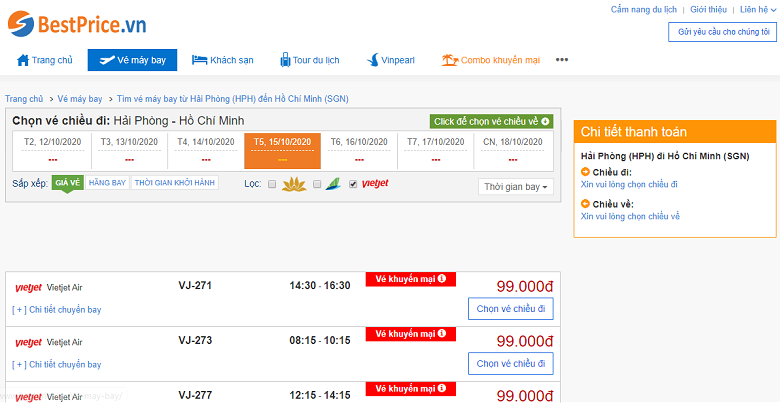This screenshot has width=780, height=403.
Task: Click the 99.000đ price for VJ-273
Action: click(x=525, y=342)
